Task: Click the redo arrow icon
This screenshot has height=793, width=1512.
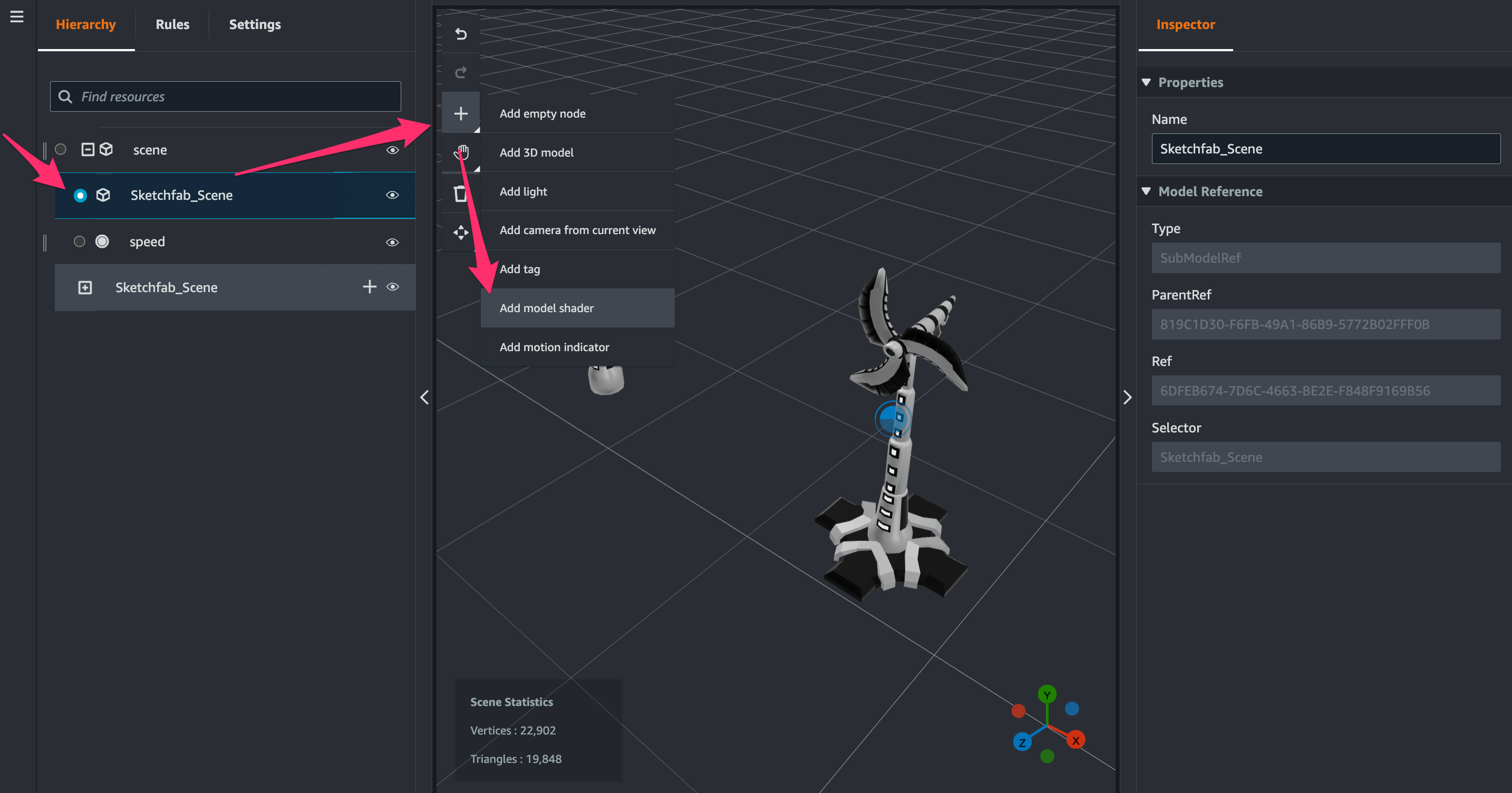Action: pos(461,72)
